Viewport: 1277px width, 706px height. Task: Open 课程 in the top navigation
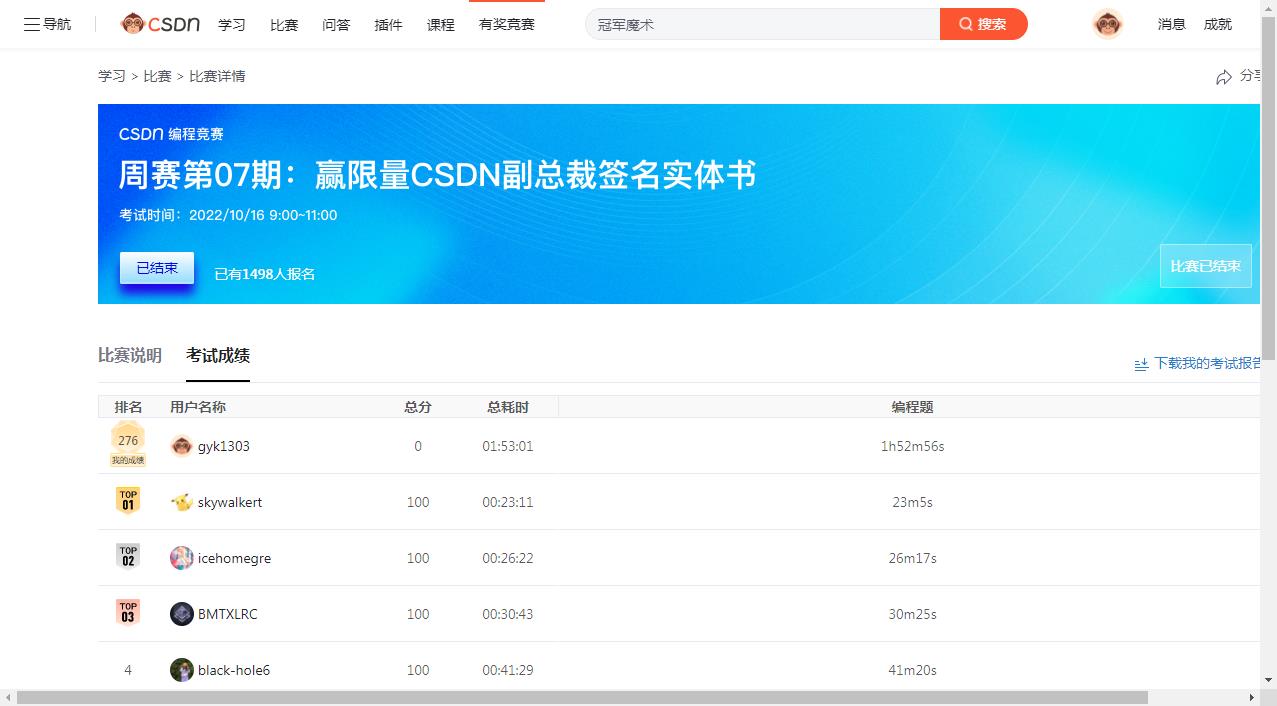click(x=440, y=24)
